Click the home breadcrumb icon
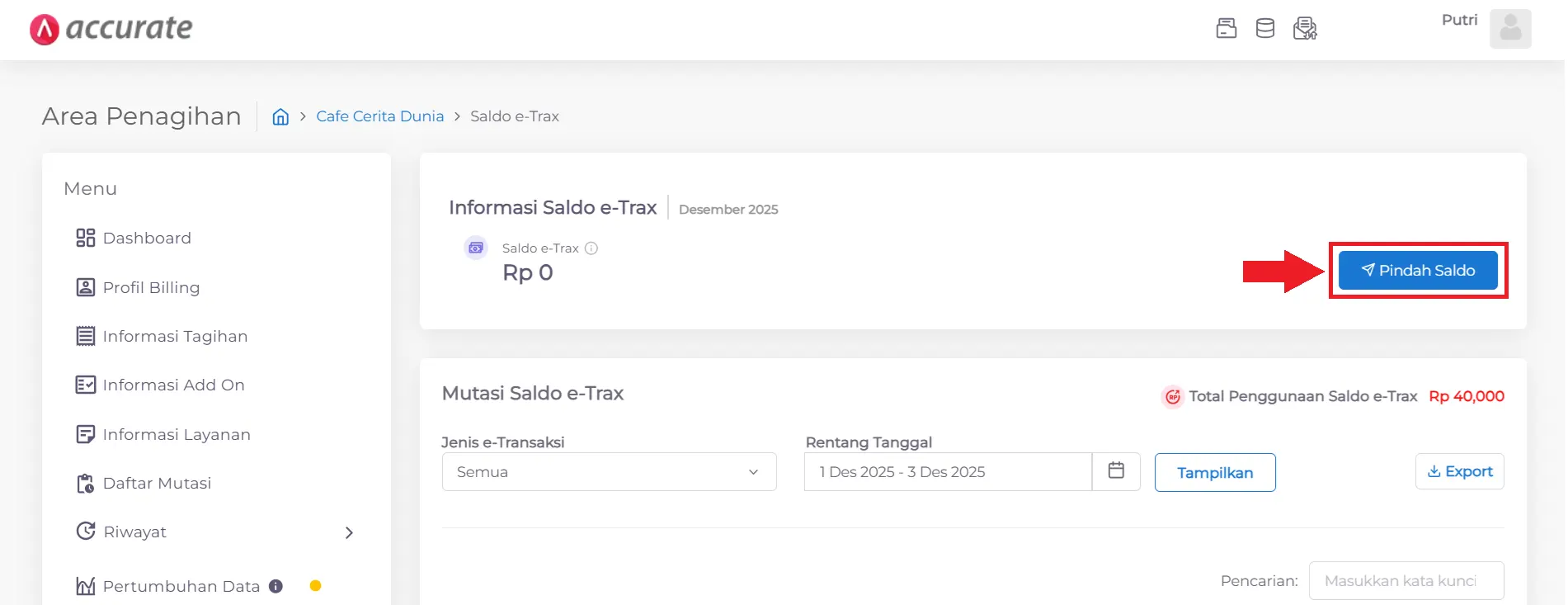This screenshot has height=605, width=1568. [x=280, y=116]
